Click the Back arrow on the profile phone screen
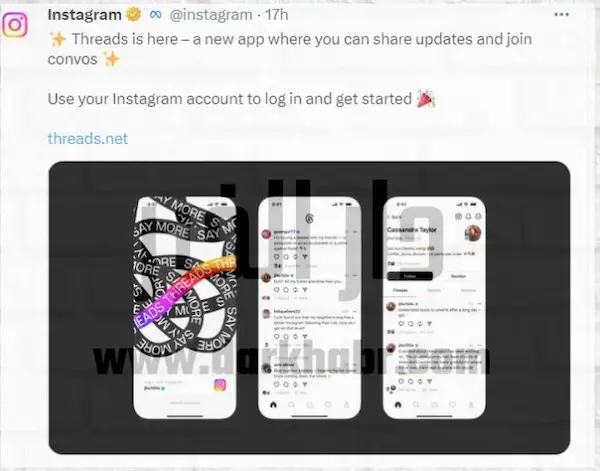This screenshot has height=471, width=600. (395, 217)
